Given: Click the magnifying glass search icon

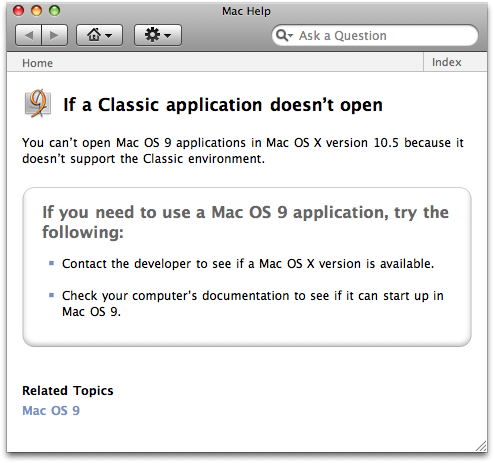Looking at the screenshot, I should tap(282, 35).
